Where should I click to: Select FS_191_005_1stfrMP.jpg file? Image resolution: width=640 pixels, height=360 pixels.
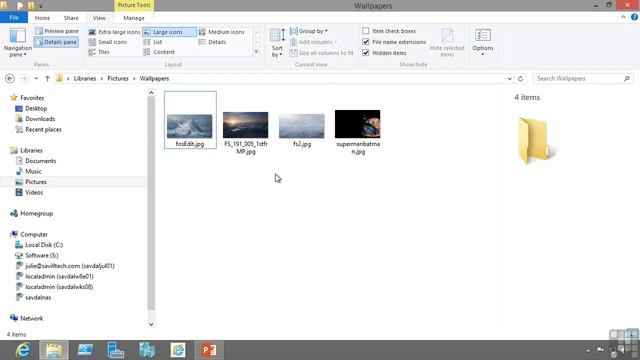tap(246, 133)
